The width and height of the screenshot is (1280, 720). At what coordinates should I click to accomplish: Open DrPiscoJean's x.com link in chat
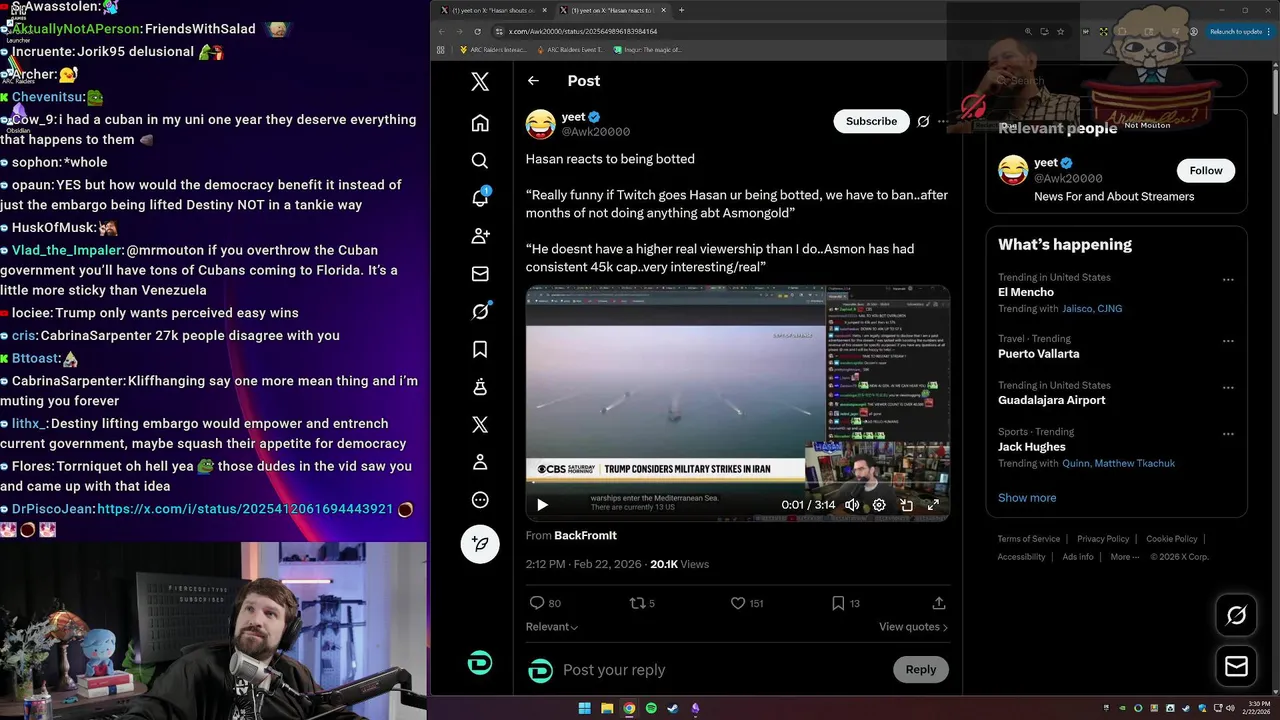[245, 509]
